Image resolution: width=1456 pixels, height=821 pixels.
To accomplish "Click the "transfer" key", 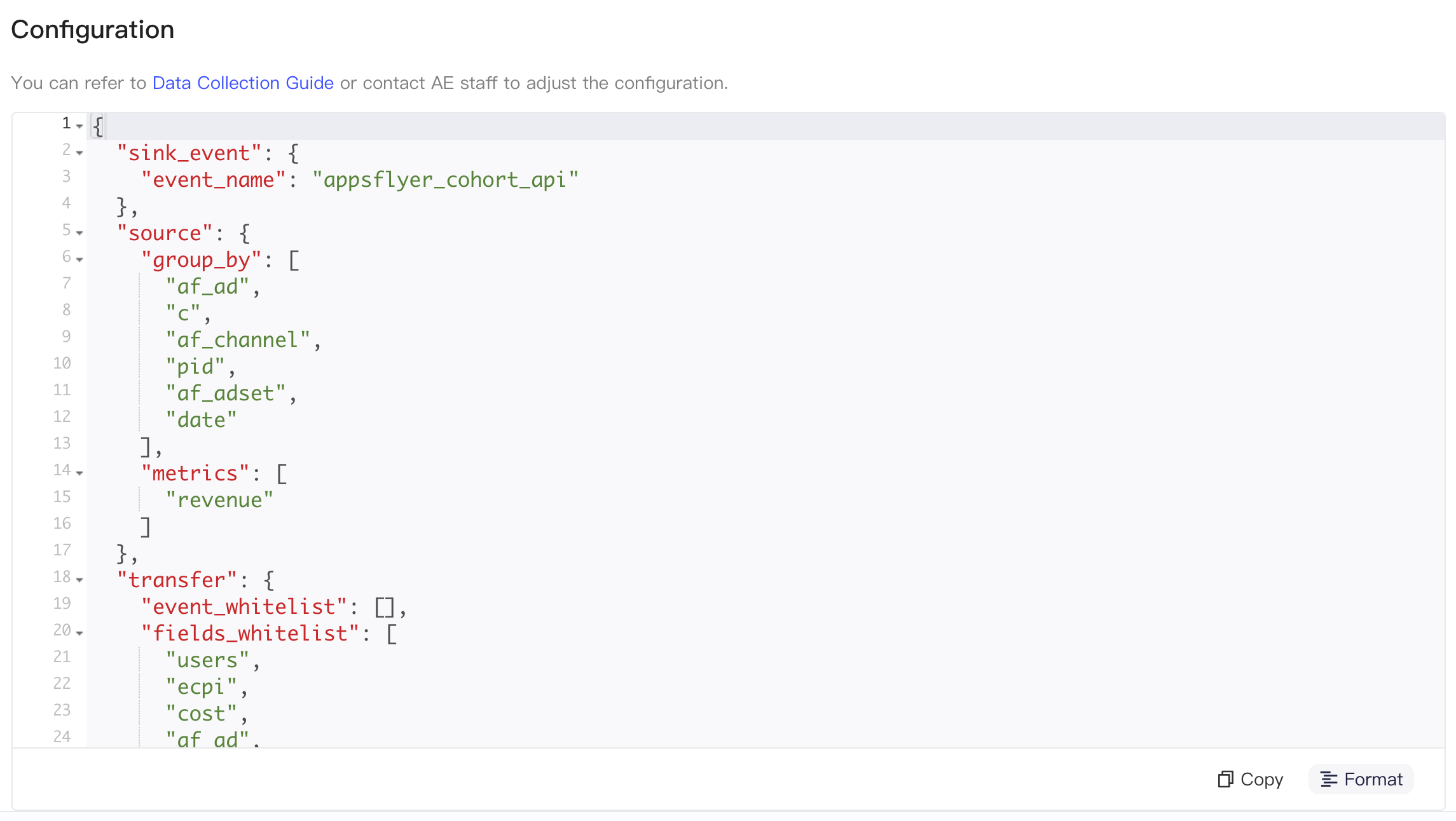I will click(x=177, y=580).
